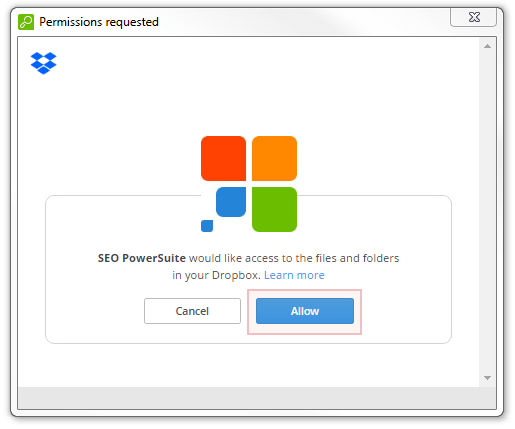Click the orange square of the logo
Viewport: 515px width, 429px height.
pyautogui.click(x=274, y=158)
